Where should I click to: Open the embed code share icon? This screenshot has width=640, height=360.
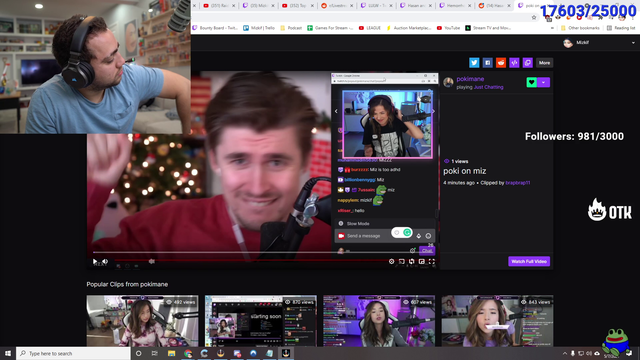[514, 62]
